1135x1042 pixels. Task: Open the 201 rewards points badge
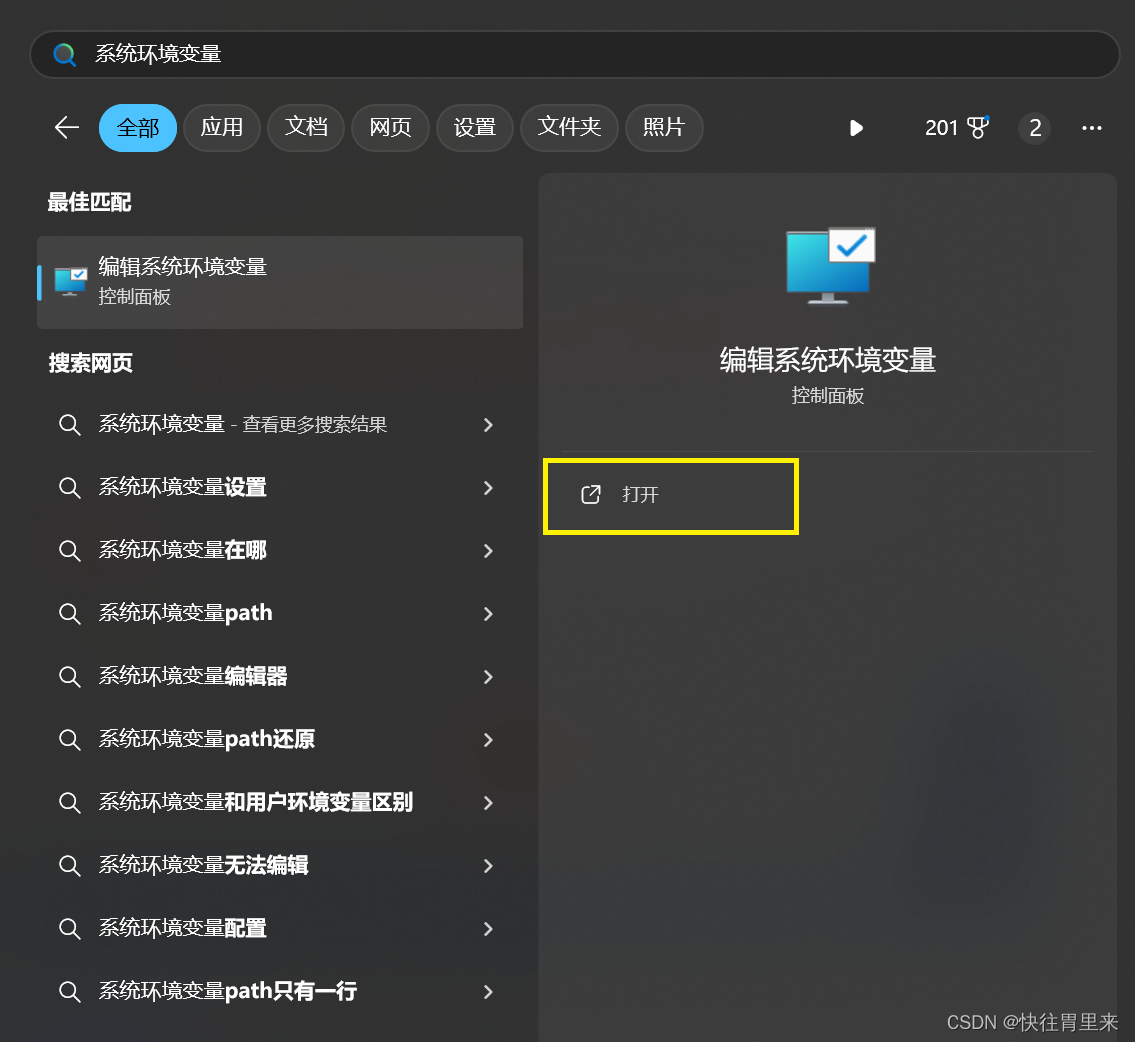click(x=957, y=128)
